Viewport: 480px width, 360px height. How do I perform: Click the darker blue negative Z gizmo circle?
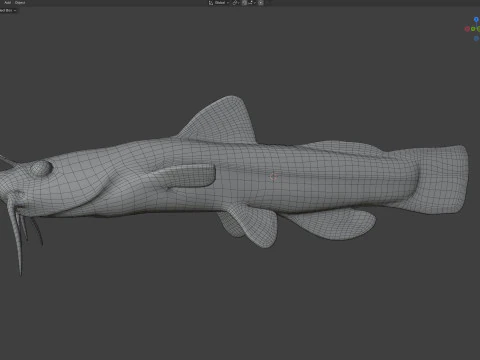point(476,39)
